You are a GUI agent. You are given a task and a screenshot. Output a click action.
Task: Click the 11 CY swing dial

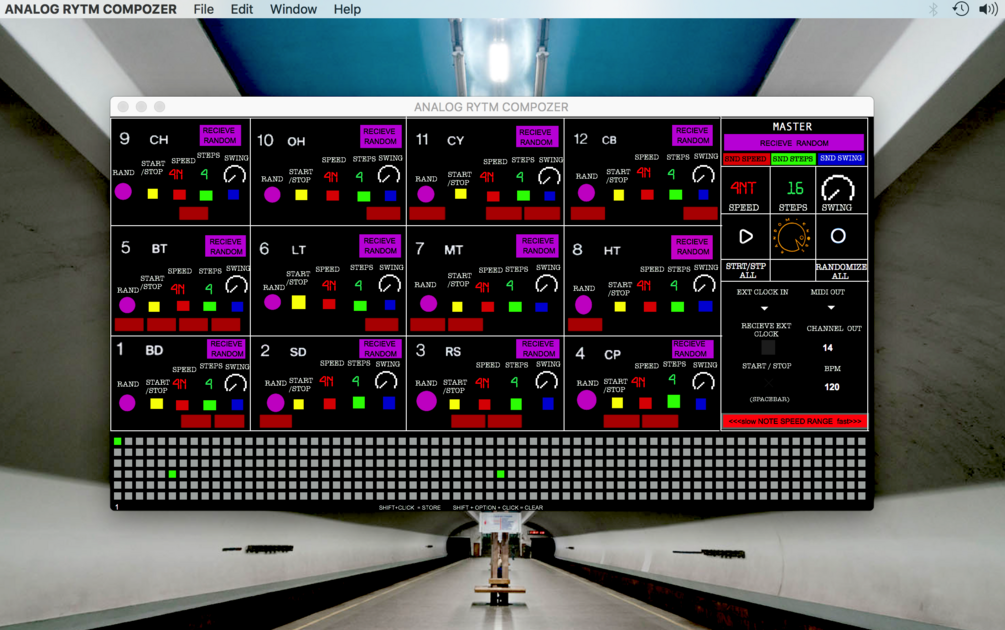click(x=549, y=176)
